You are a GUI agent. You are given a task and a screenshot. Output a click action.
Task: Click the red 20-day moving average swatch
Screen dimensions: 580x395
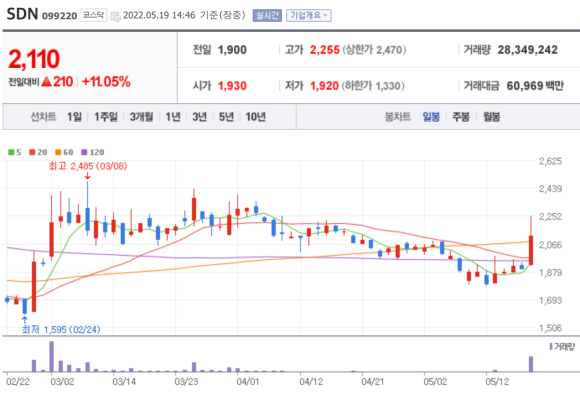click(x=32, y=152)
